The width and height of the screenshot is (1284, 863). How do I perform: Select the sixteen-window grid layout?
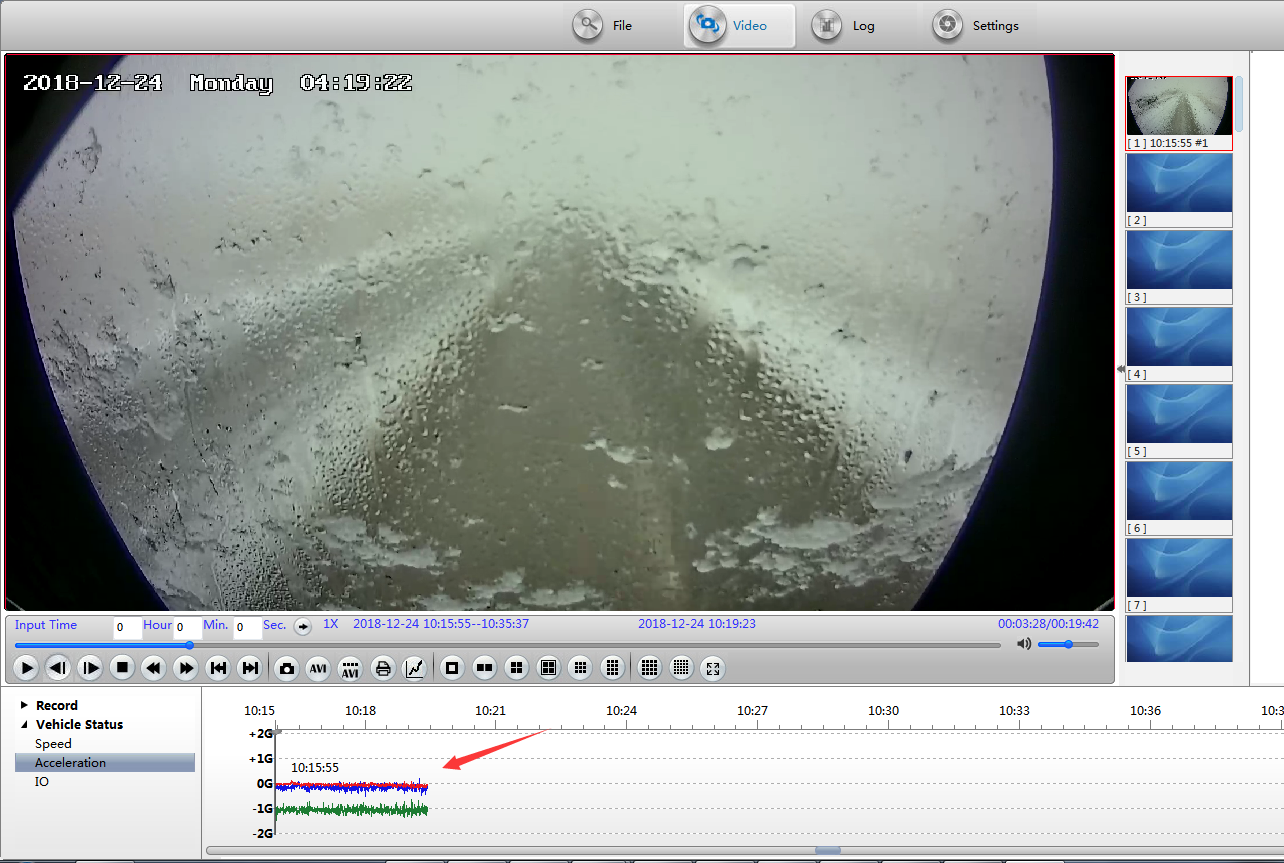(649, 668)
